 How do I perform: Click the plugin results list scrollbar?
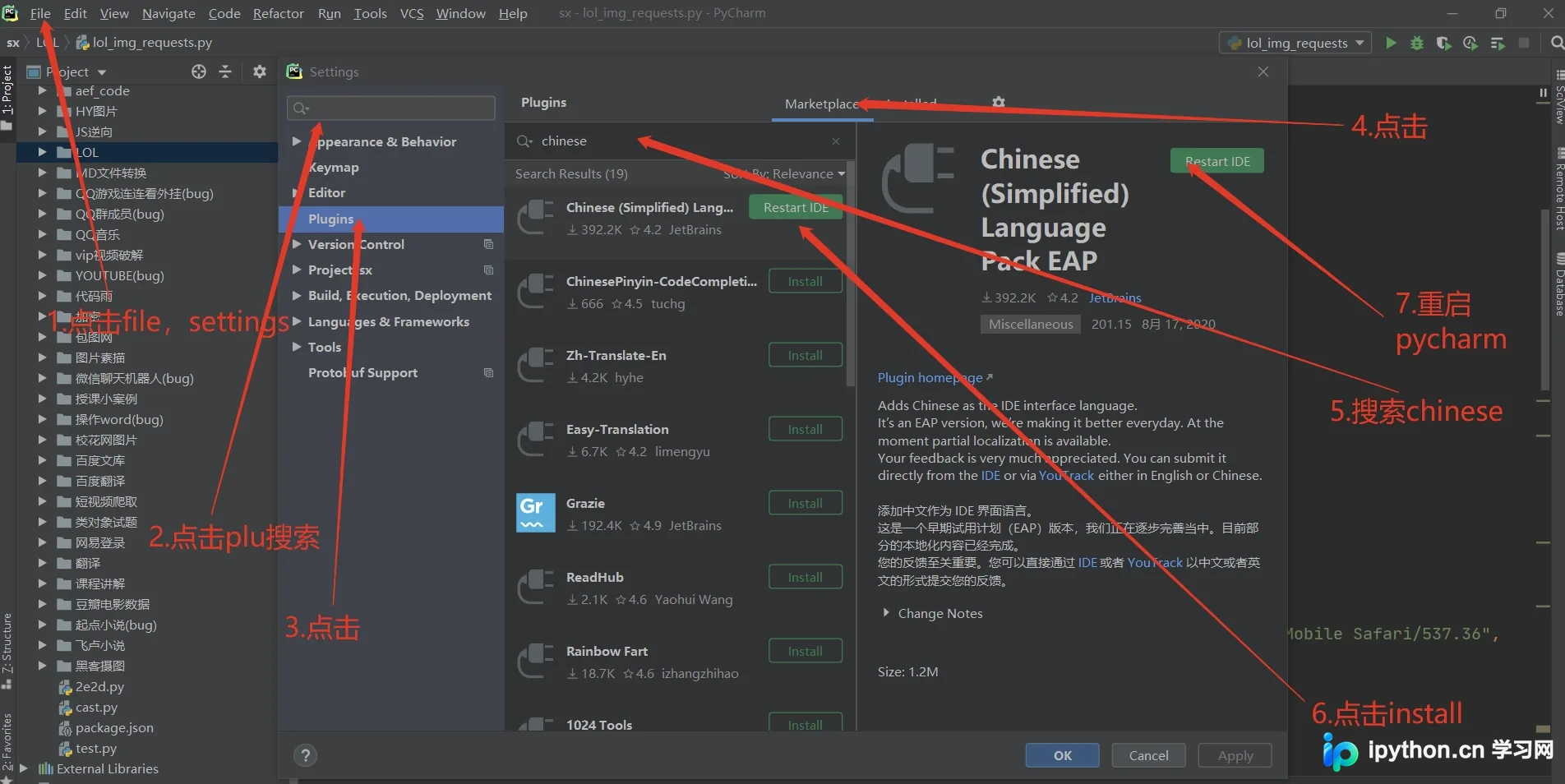coord(850,275)
